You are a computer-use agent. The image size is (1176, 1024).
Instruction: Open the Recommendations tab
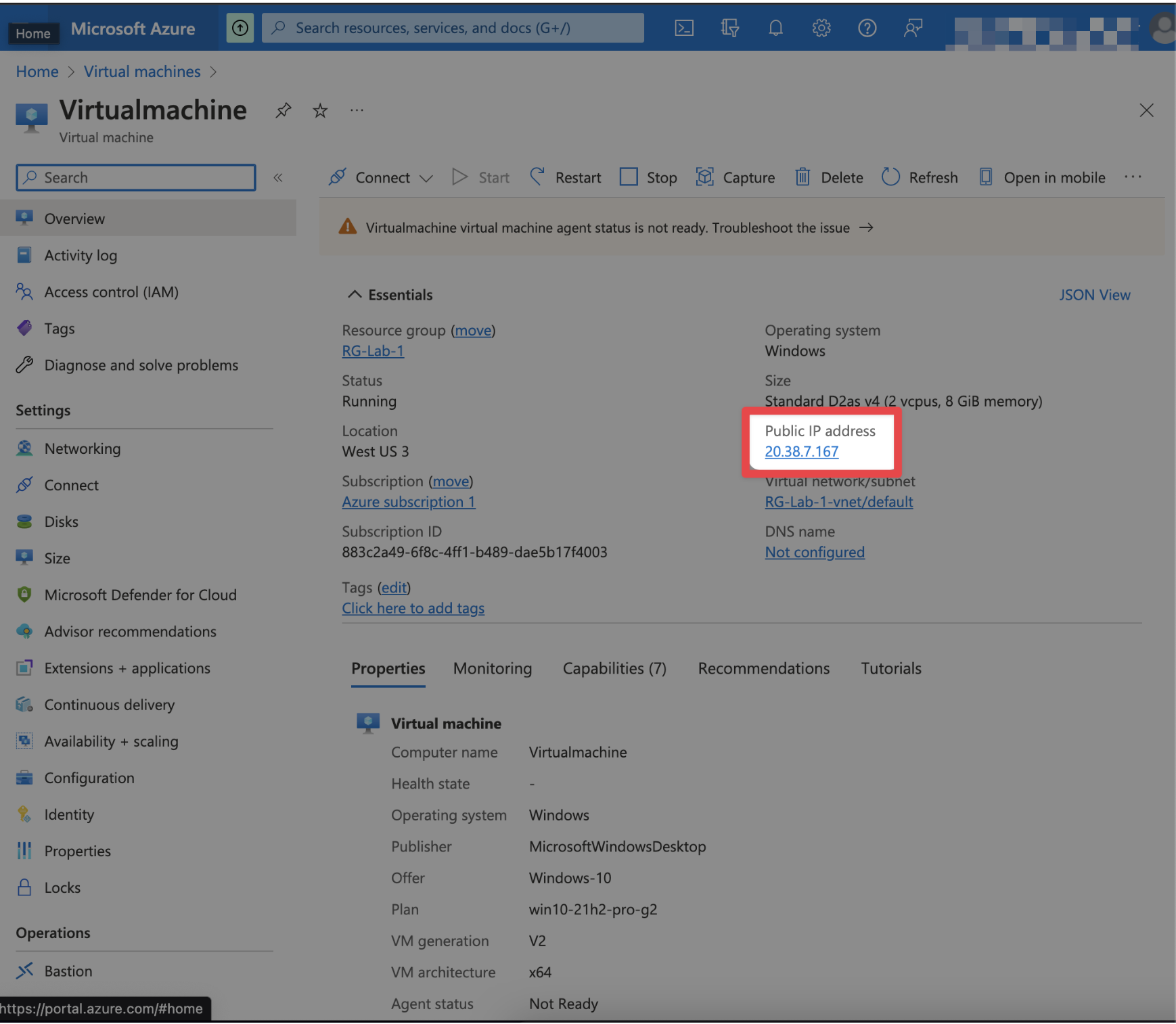(x=763, y=668)
